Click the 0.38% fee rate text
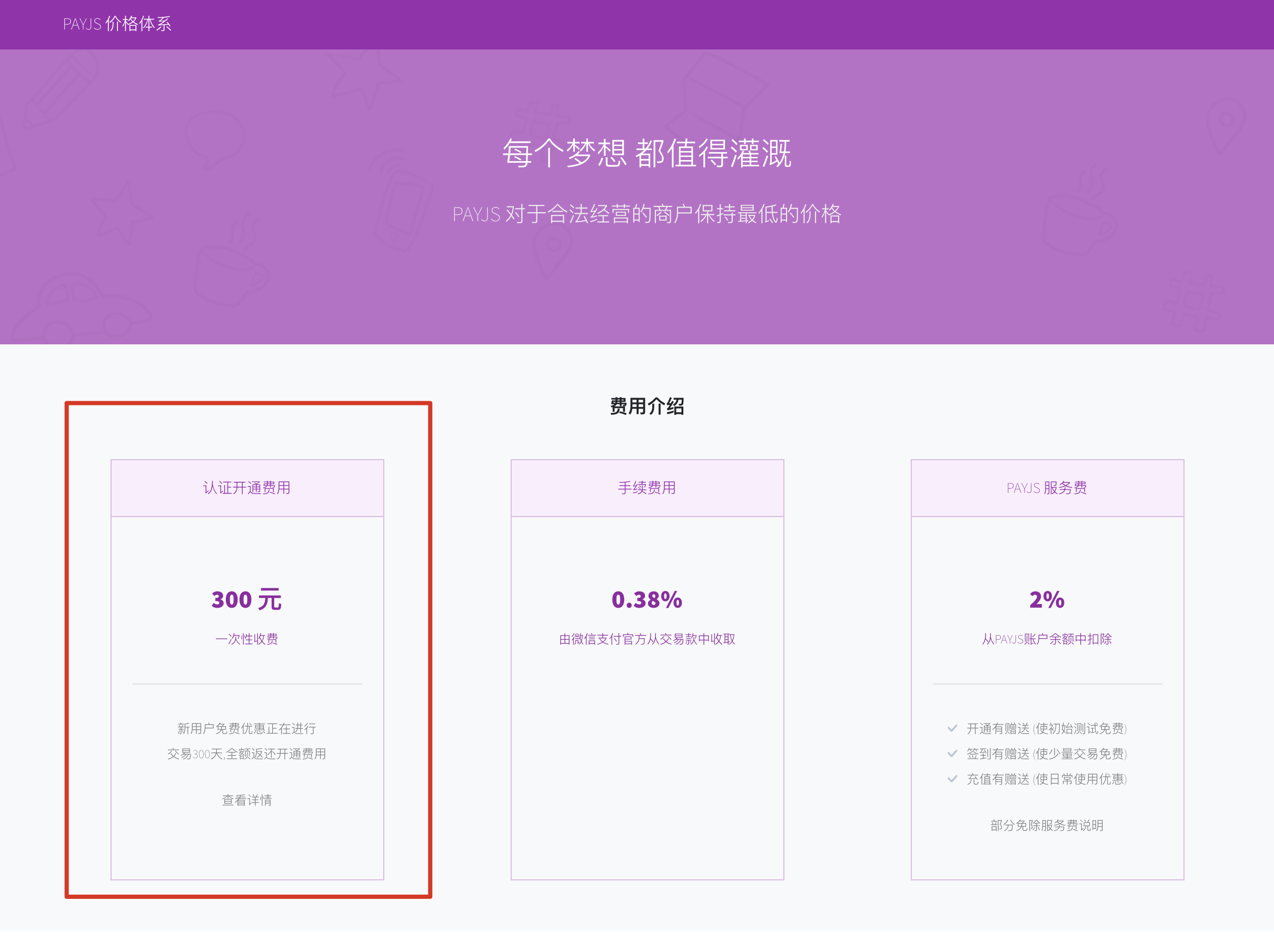Viewport: 1274px width, 952px height. [647, 600]
